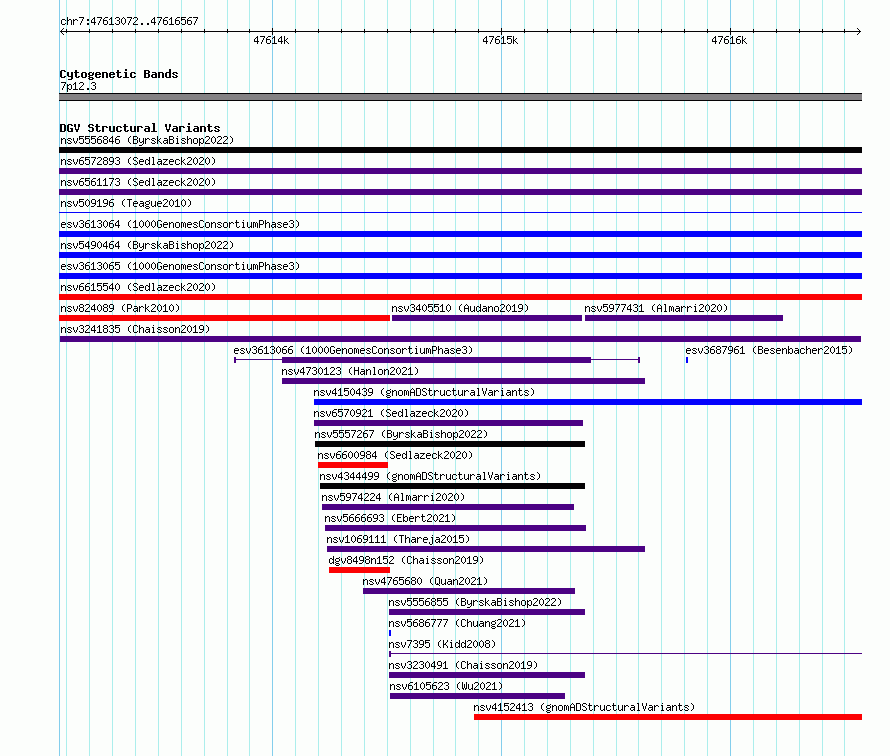Click the red dgv8498n152 (Chaisson2019) bar
The image size is (890, 756).
(x=359, y=570)
